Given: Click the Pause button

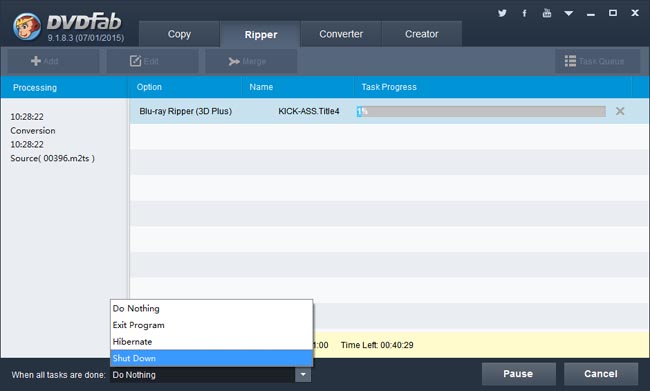Looking at the screenshot, I should pyautogui.click(x=519, y=374).
